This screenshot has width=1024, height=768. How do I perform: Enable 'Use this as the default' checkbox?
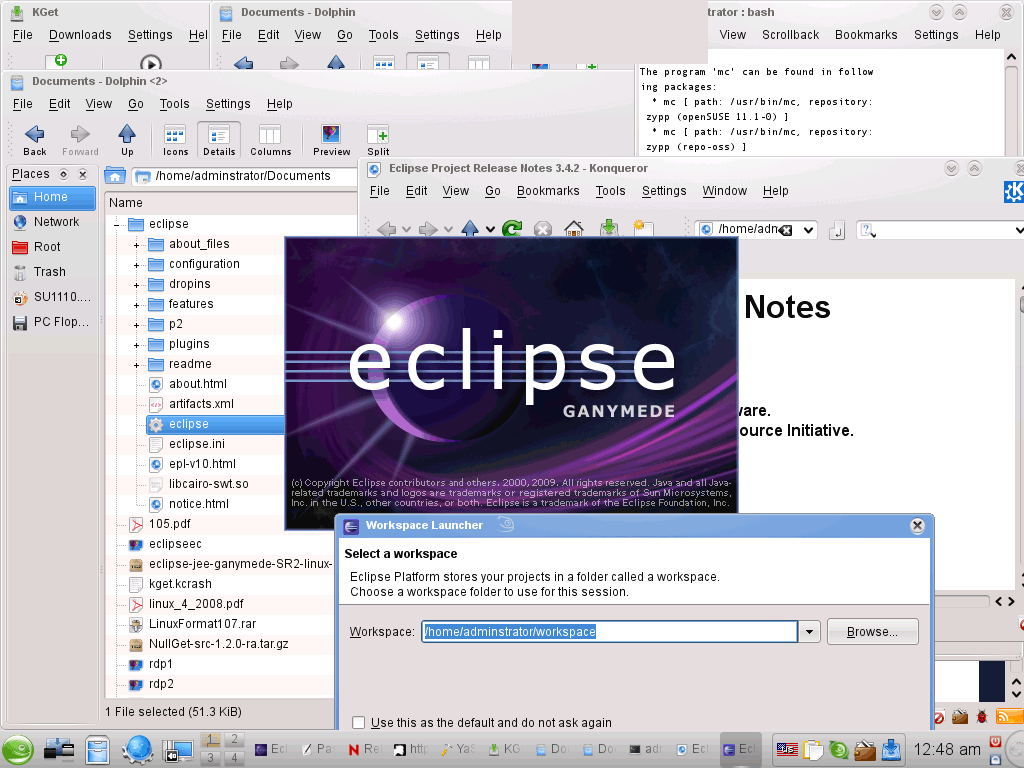357,722
